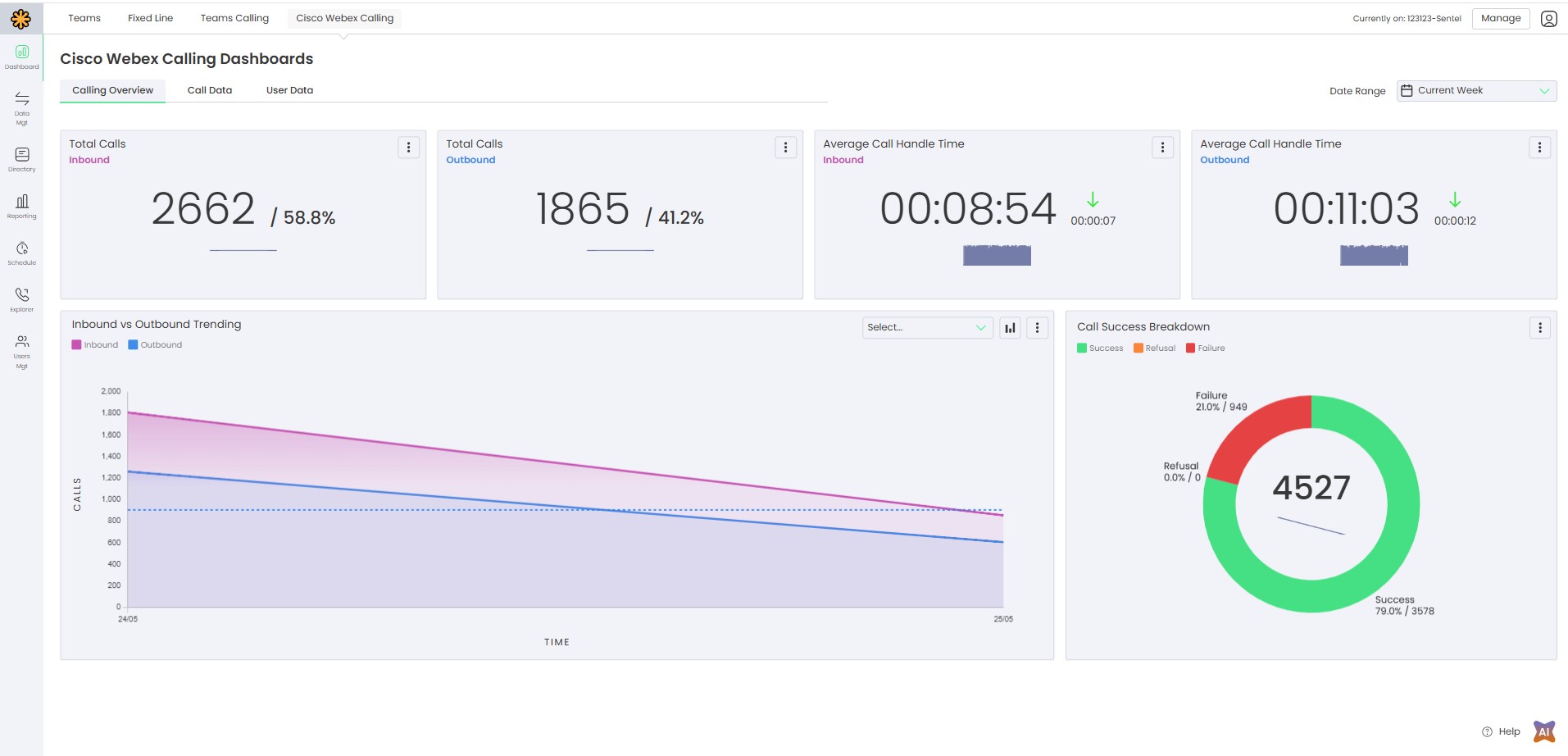Click the Manage button
This screenshot has height=756, width=1568.
point(1501,18)
